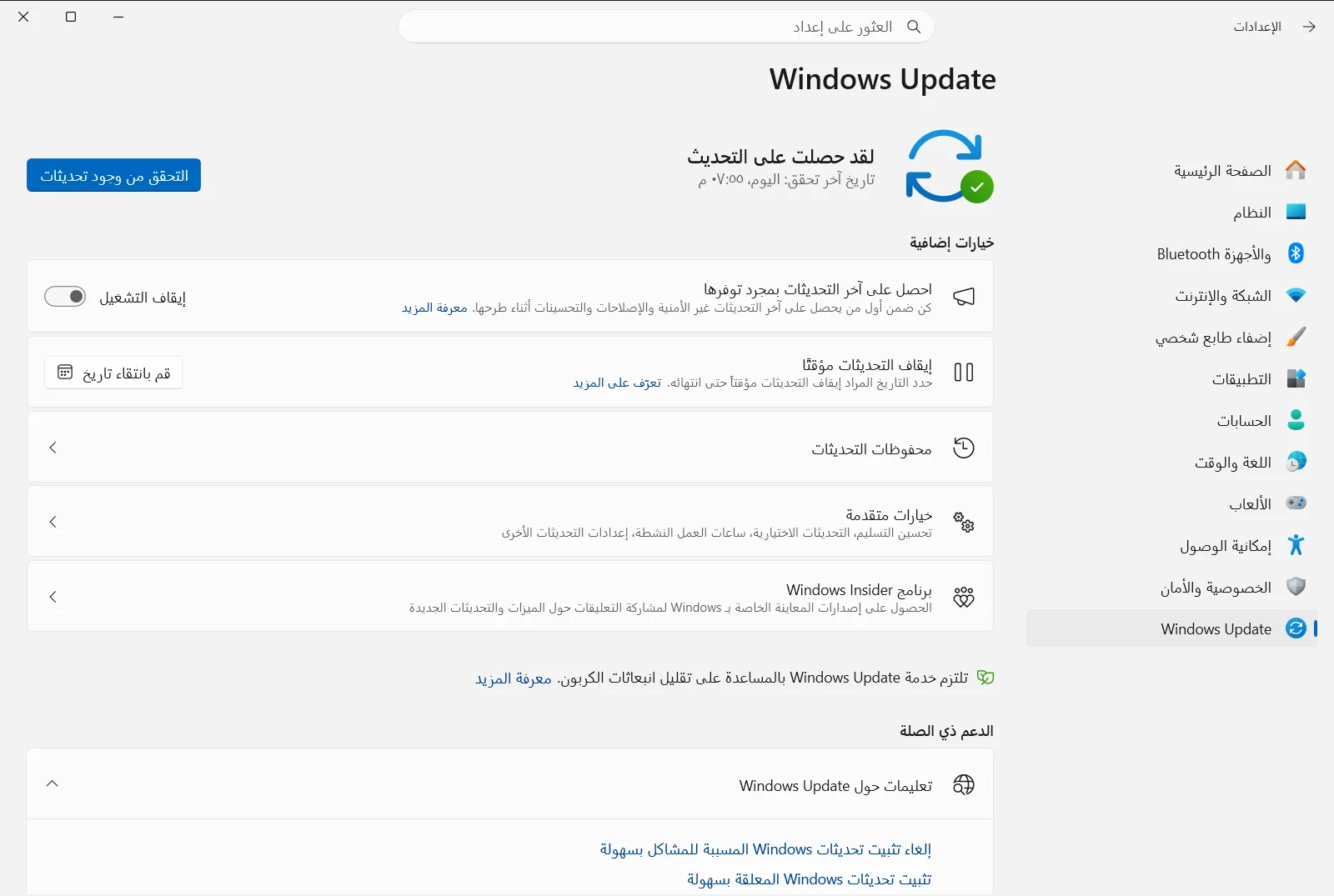
Task: Click the advanced options gears icon
Action: [x=964, y=522]
